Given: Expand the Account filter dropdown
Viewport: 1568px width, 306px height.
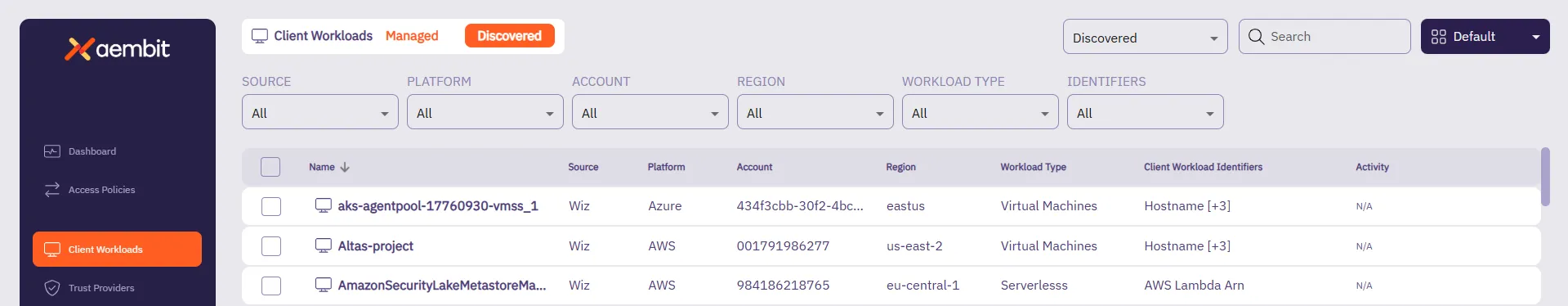Looking at the screenshot, I should tap(650, 112).
